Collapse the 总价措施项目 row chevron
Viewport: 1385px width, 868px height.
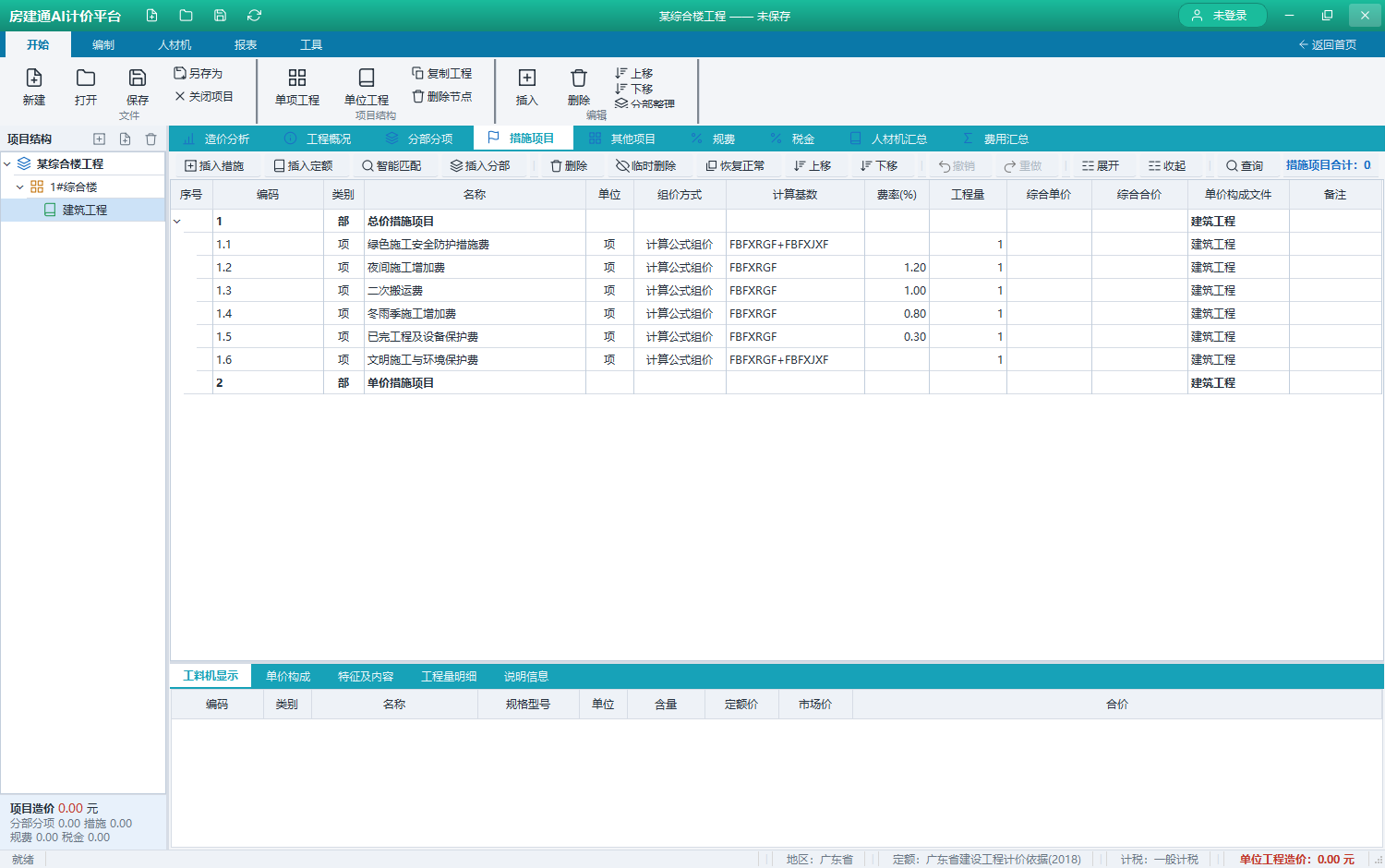(177, 222)
